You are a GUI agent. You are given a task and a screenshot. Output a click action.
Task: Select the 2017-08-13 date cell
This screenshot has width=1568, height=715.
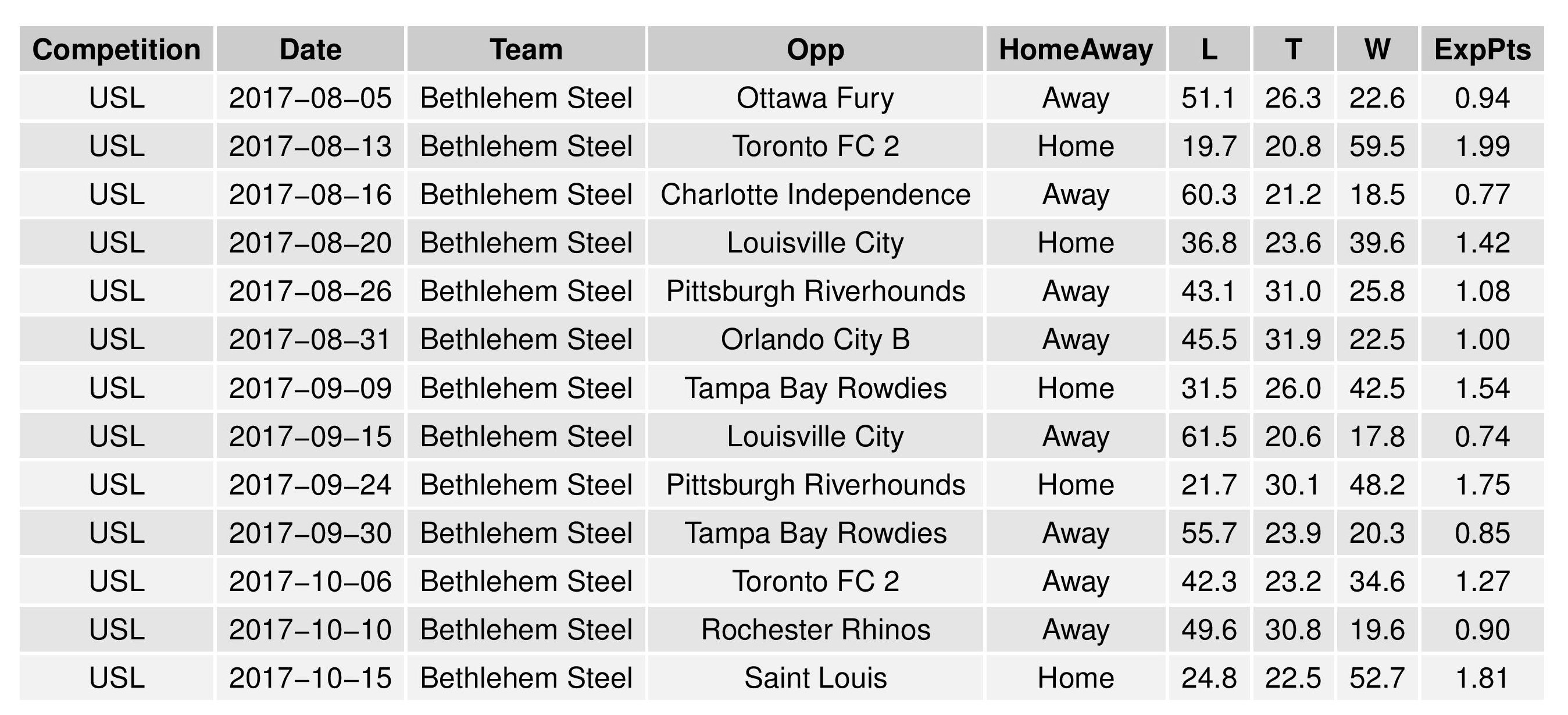coord(310,146)
